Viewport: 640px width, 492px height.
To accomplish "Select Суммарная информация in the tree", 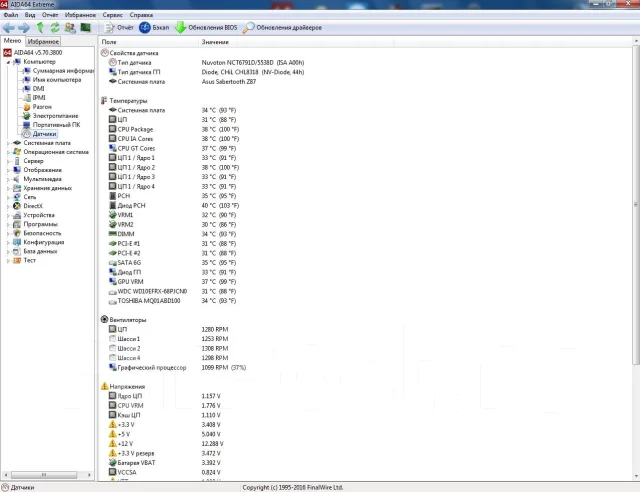I will click(x=63, y=71).
